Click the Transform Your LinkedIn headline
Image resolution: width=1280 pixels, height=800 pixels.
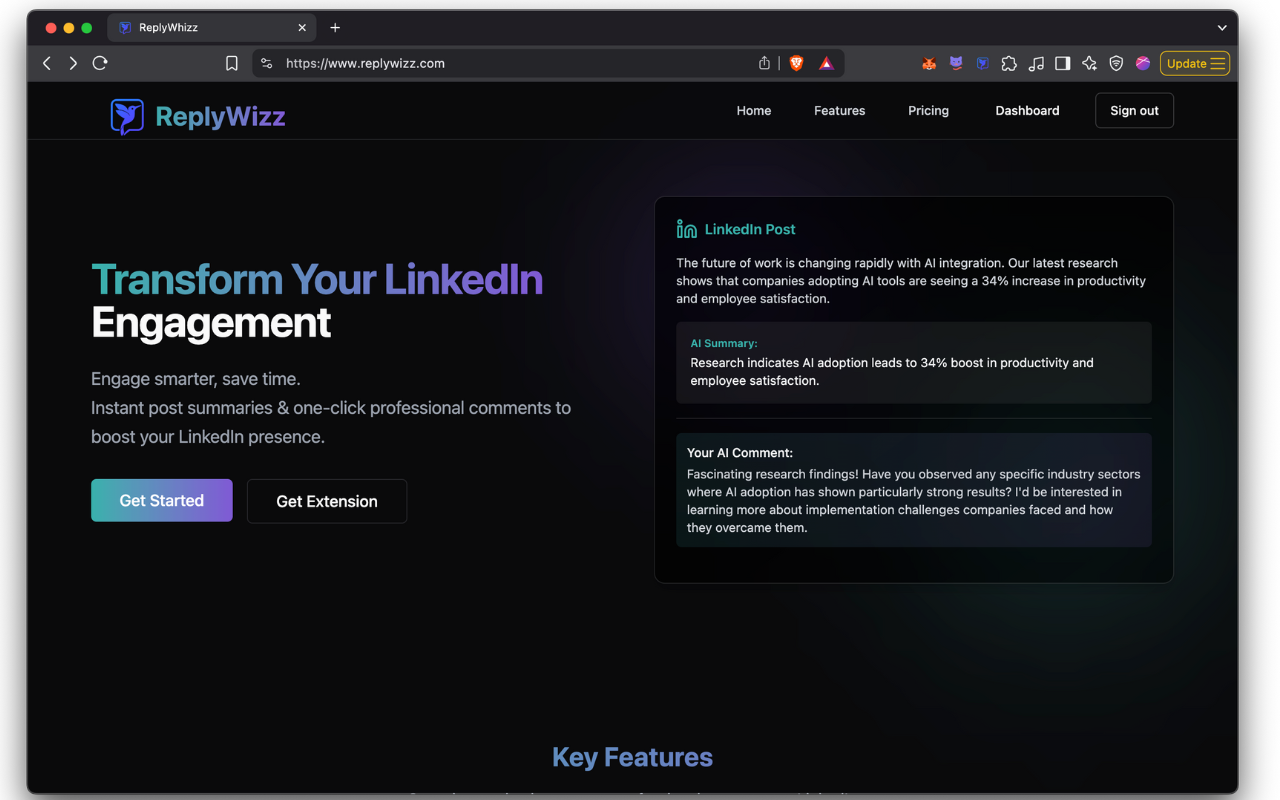coord(317,279)
